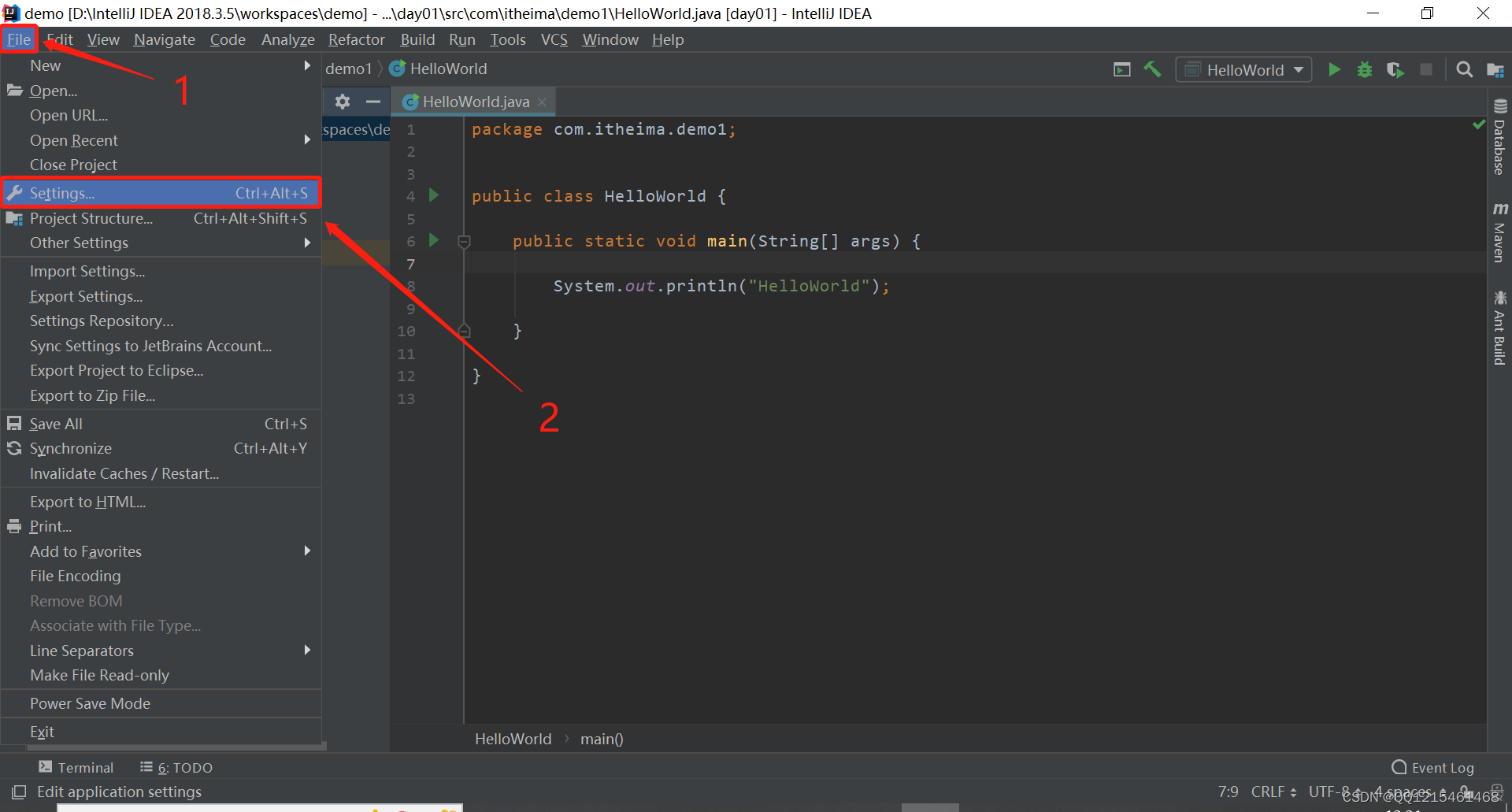Run HelloWorld with coverage icon

click(x=1395, y=69)
